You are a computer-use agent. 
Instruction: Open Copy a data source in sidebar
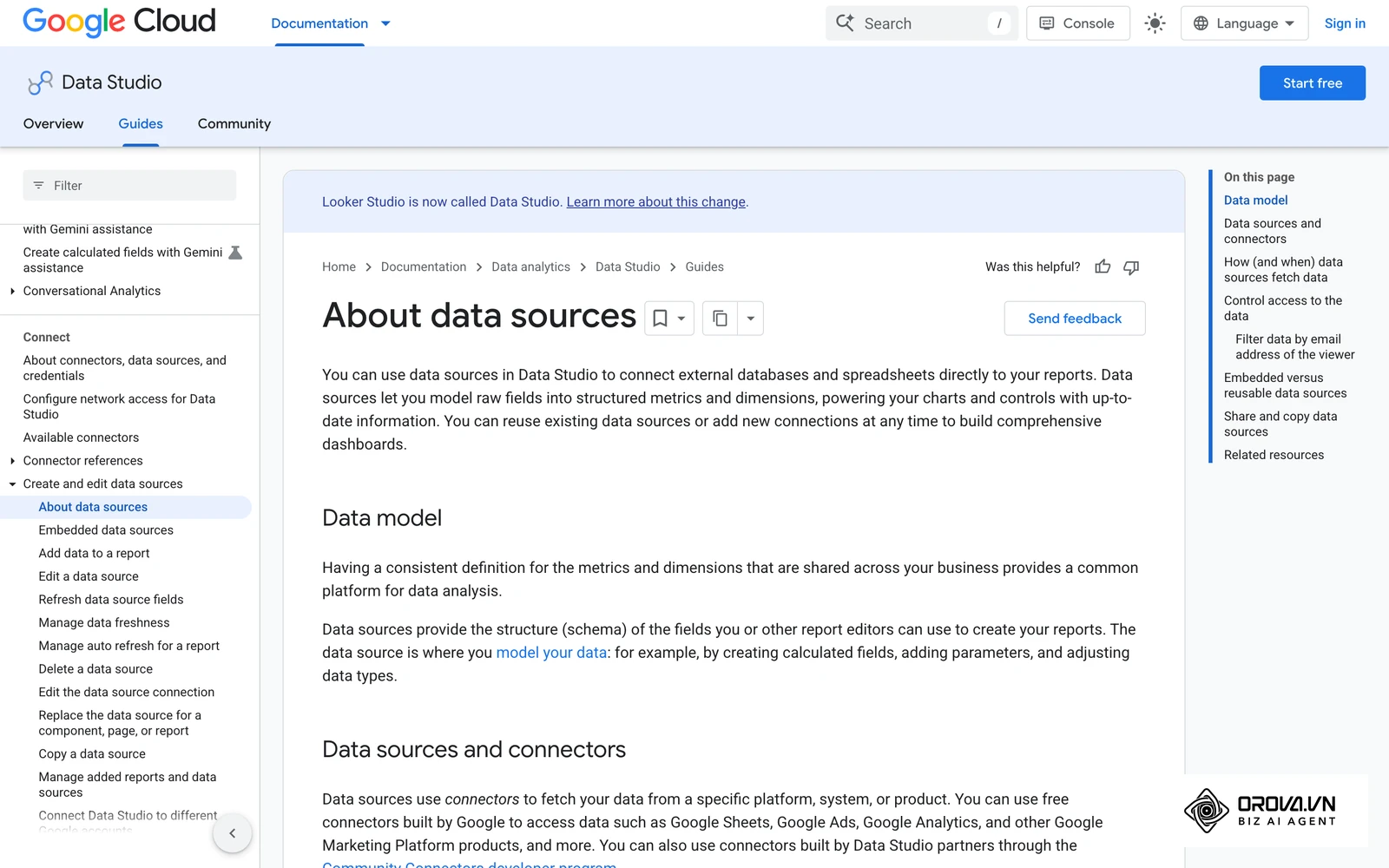[x=92, y=754]
